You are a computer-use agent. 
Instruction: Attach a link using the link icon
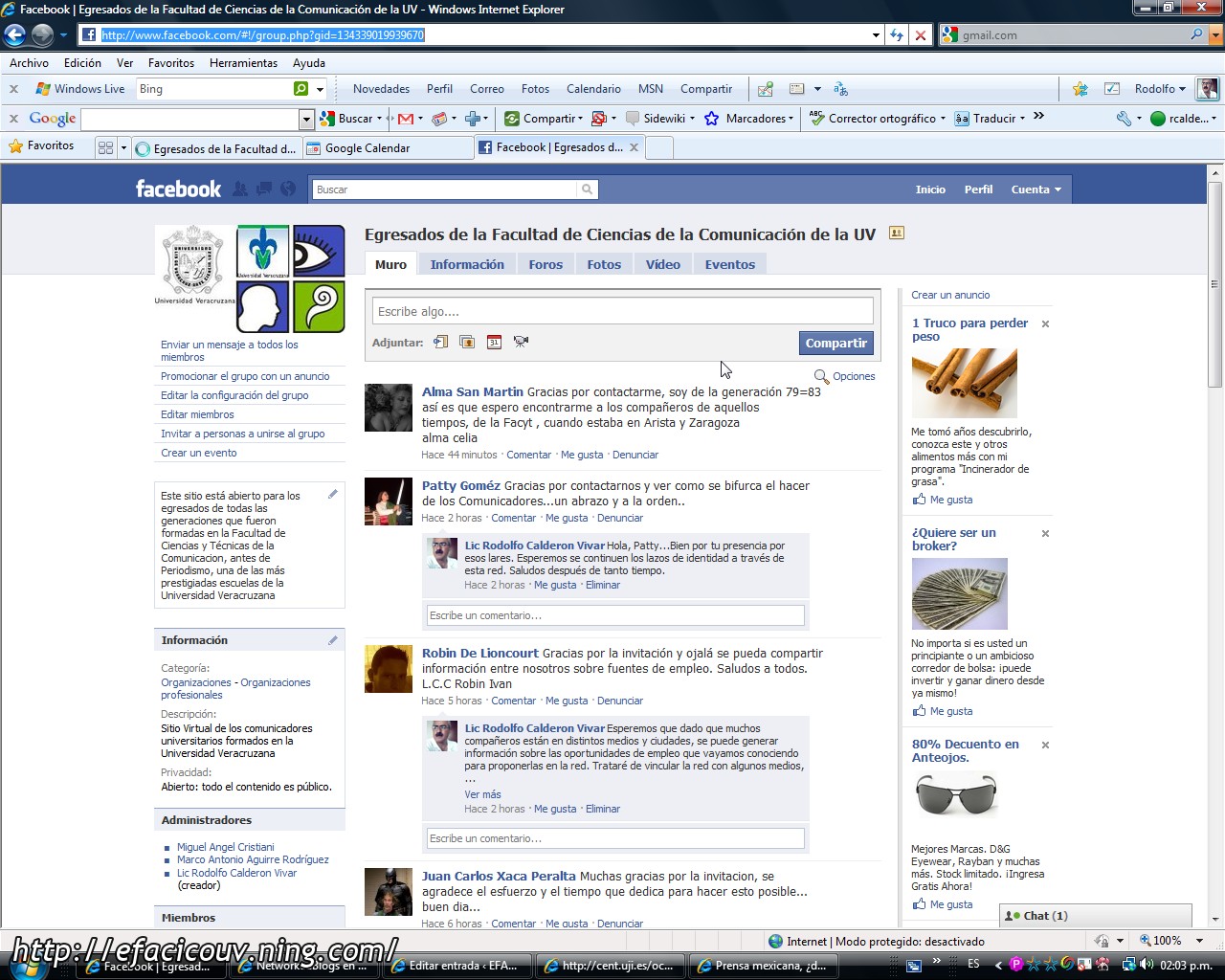click(441, 342)
